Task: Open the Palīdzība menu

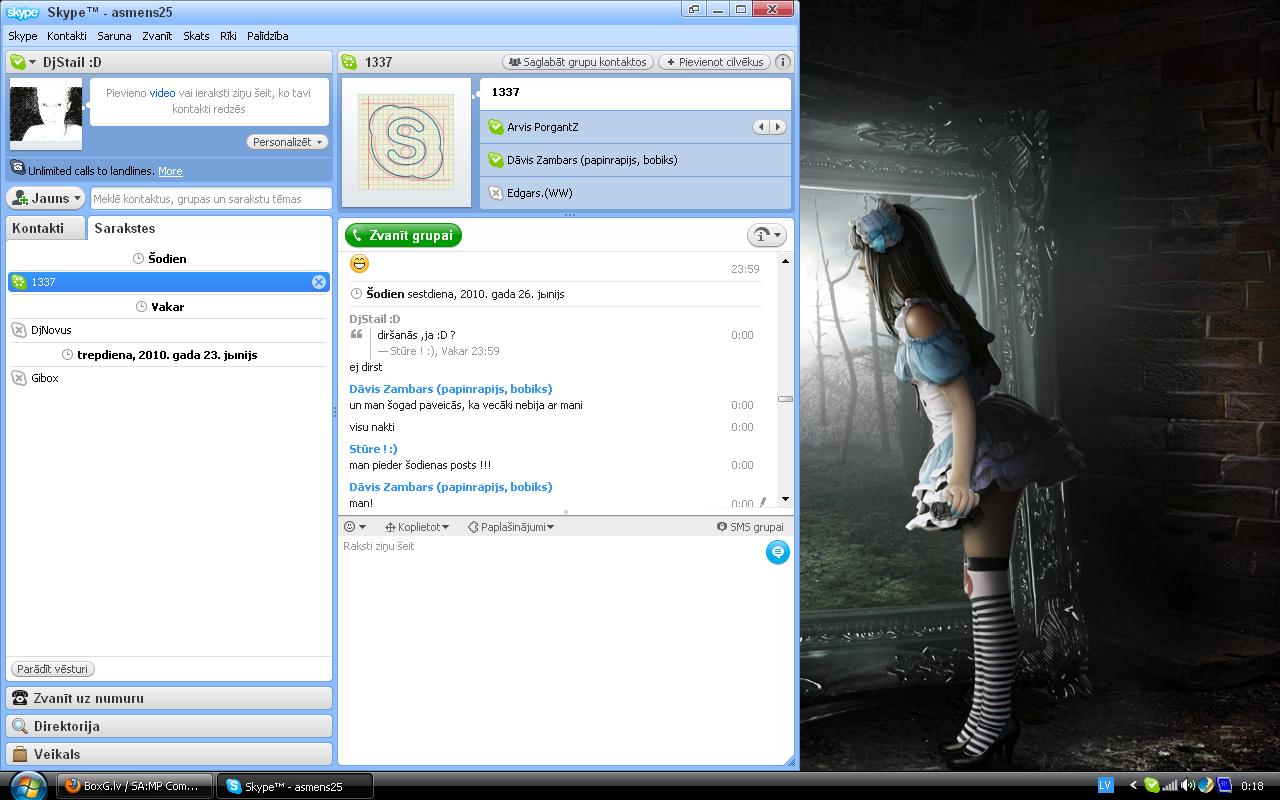Action: [x=268, y=36]
